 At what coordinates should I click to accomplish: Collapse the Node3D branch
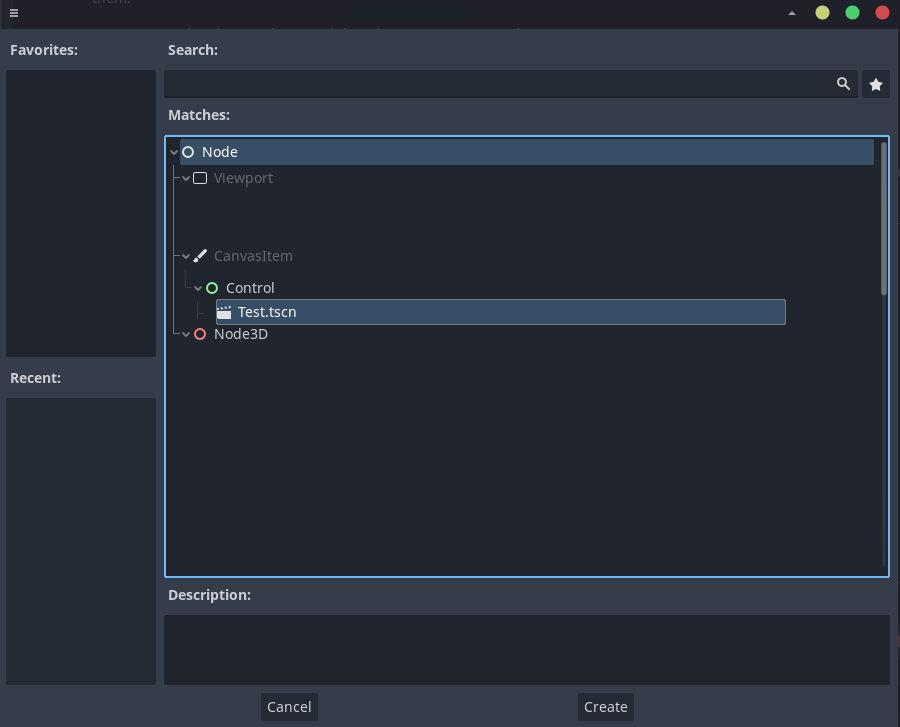pyautogui.click(x=186, y=334)
